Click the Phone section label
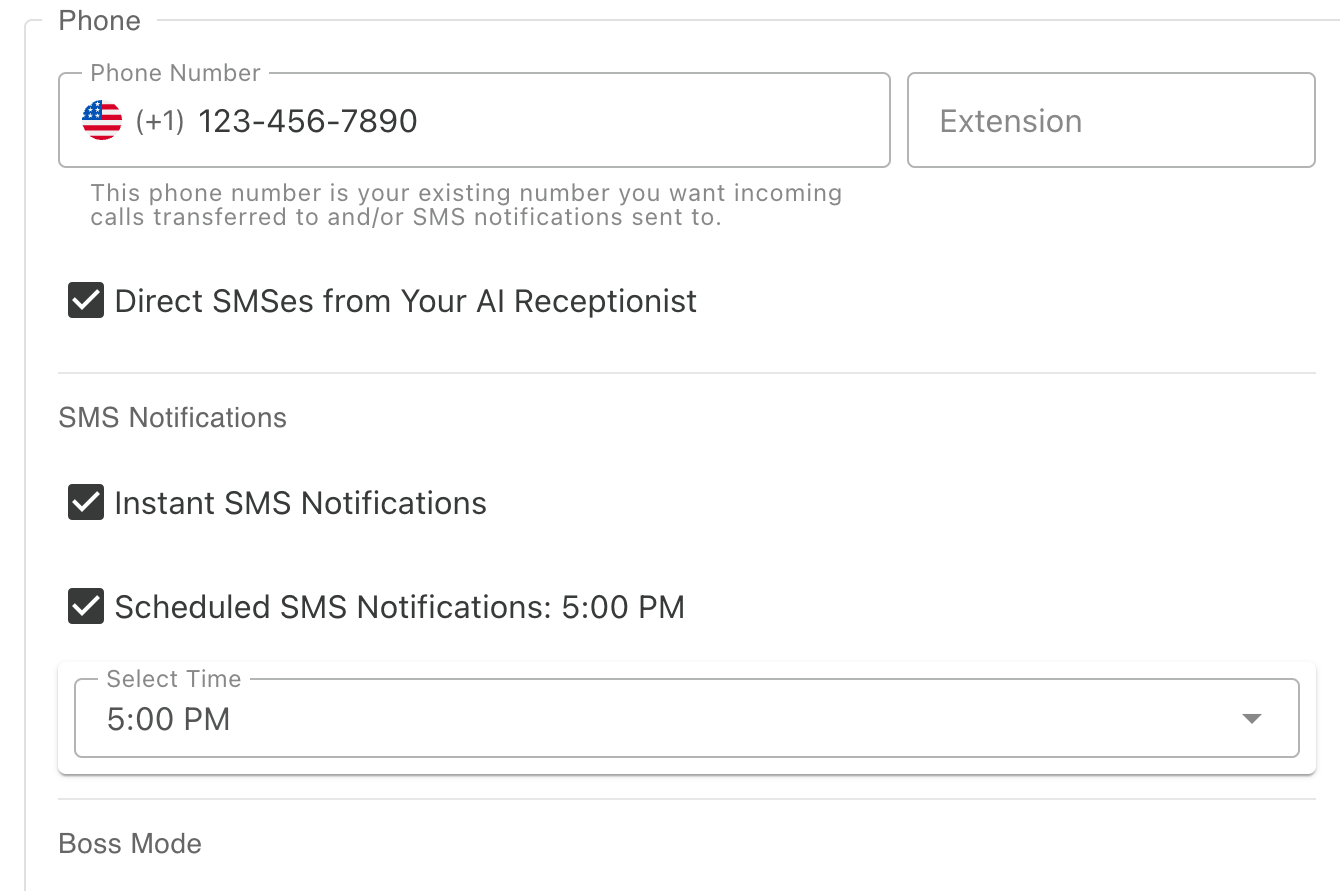Viewport: 1340px width, 891px height. click(x=99, y=20)
